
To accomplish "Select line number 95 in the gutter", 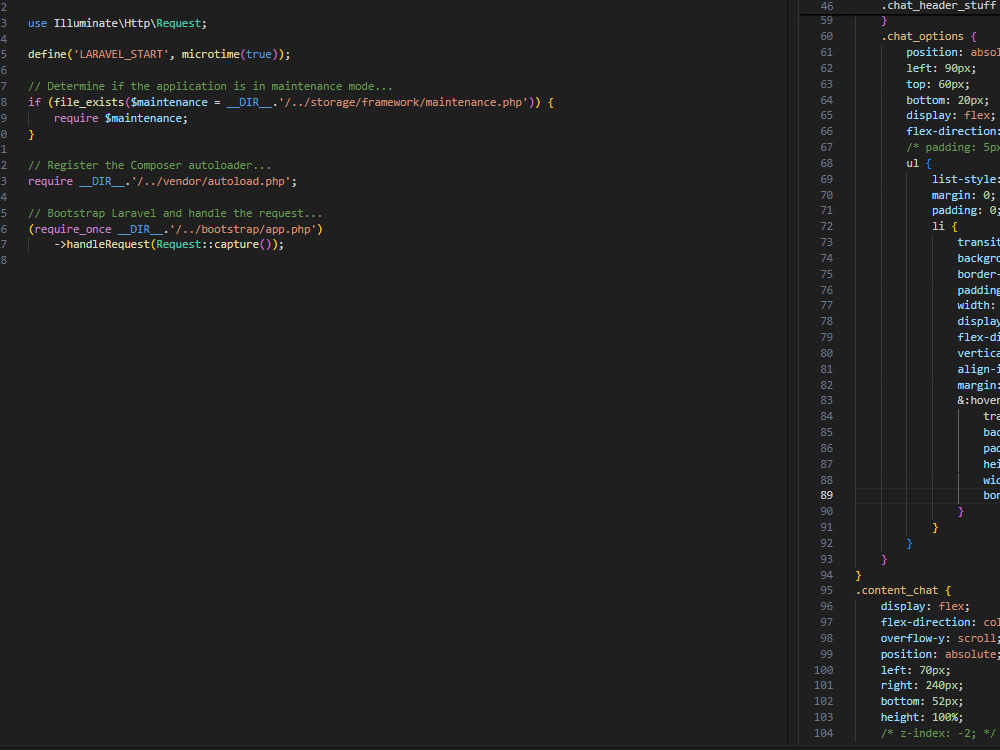I will (x=827, y=591).
